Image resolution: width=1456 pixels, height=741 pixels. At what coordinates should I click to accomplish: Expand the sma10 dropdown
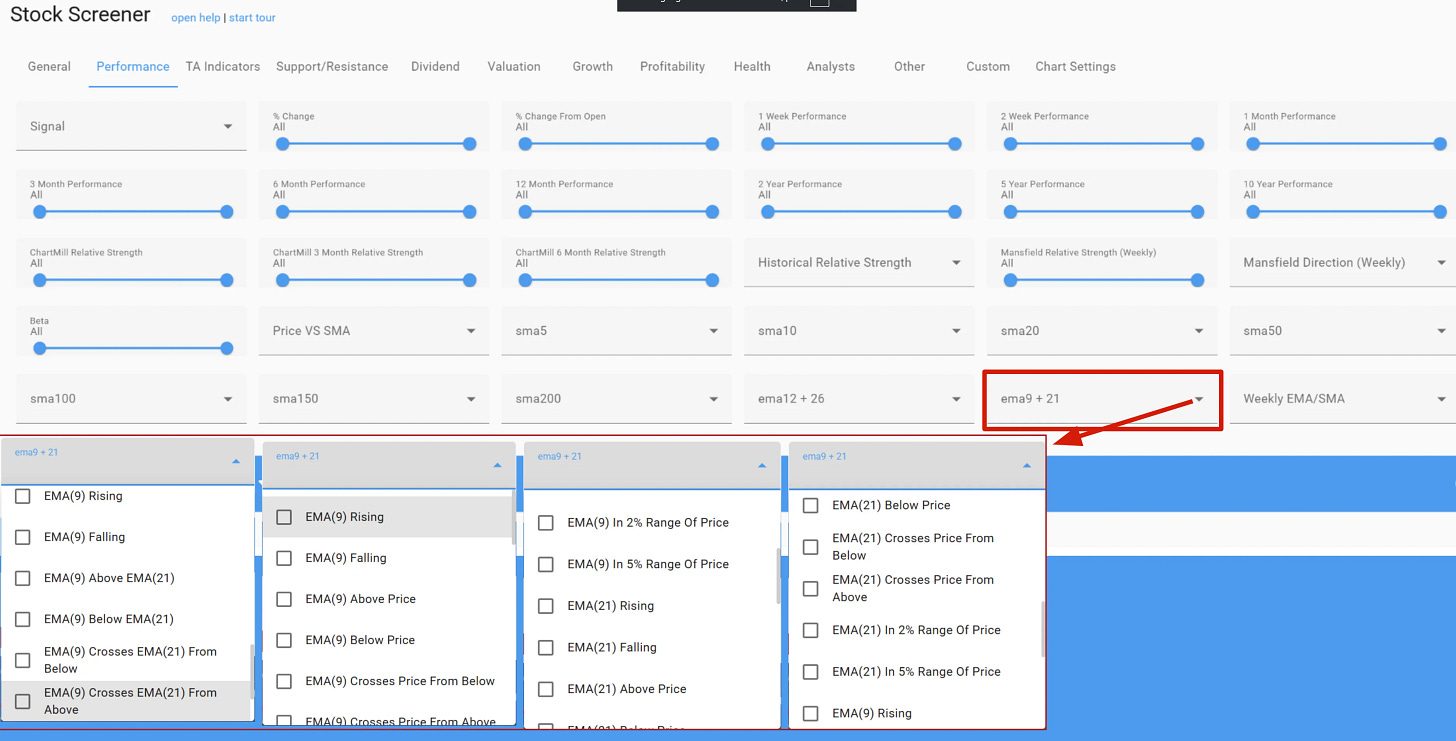(859, 331)
